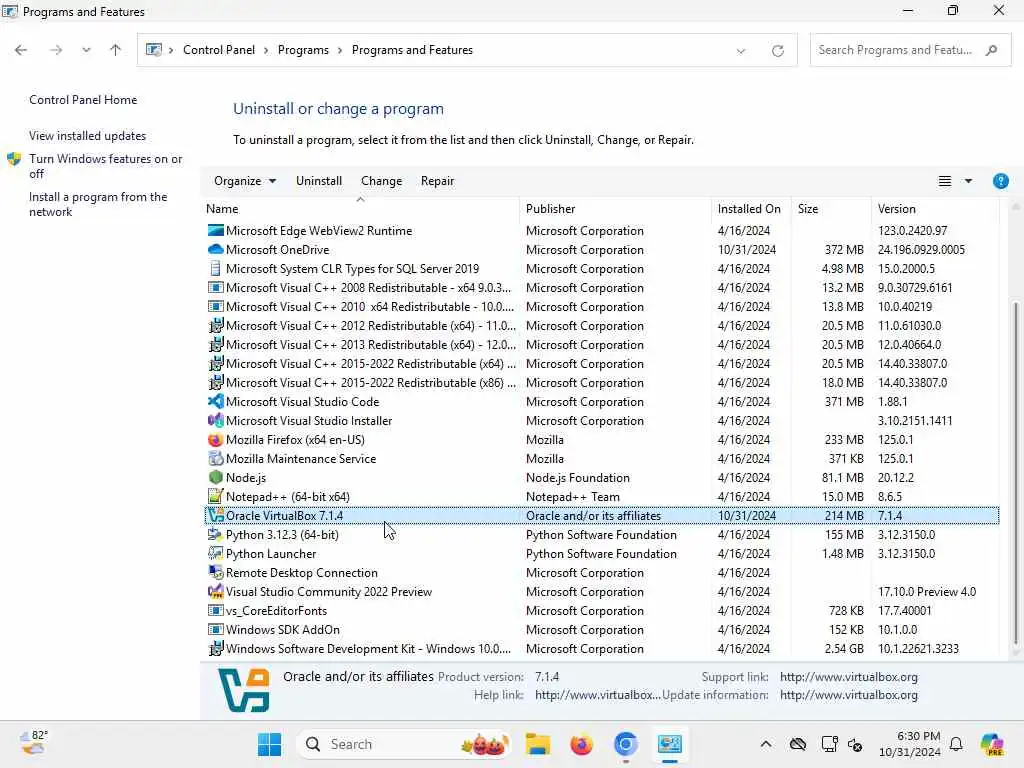Click the Visual Studio Community 2022 icon
Viewport: 1024px width, 768px height.
pos(215,591)
